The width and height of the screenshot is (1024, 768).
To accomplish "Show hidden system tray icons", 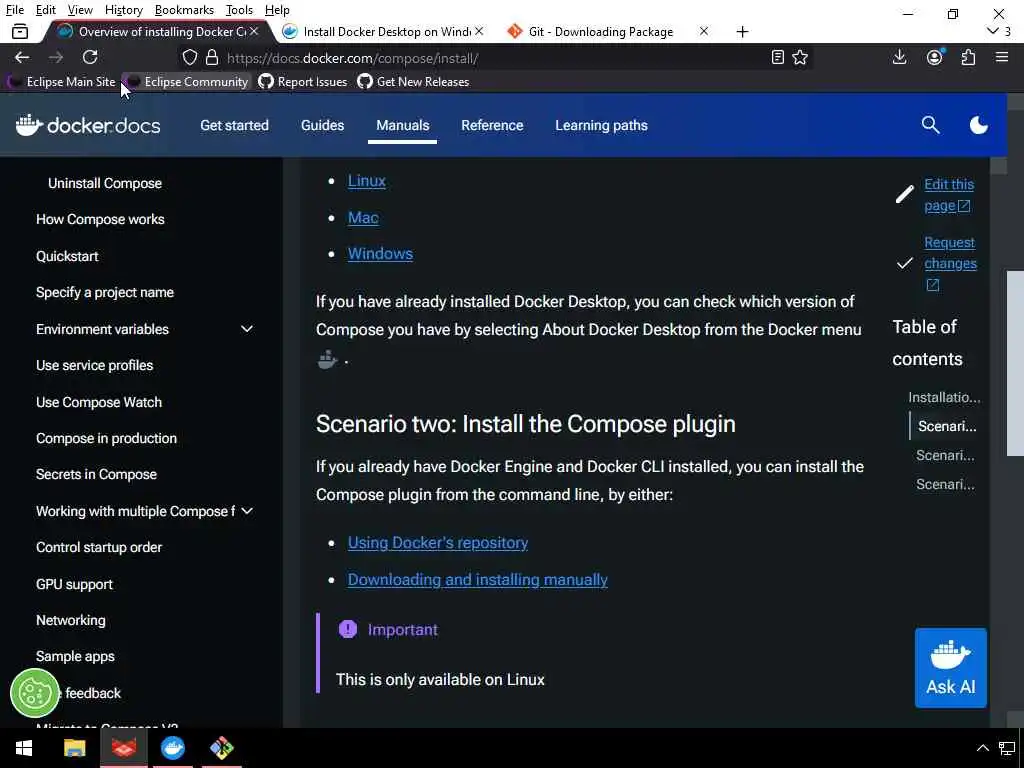I will coord(982,748).
